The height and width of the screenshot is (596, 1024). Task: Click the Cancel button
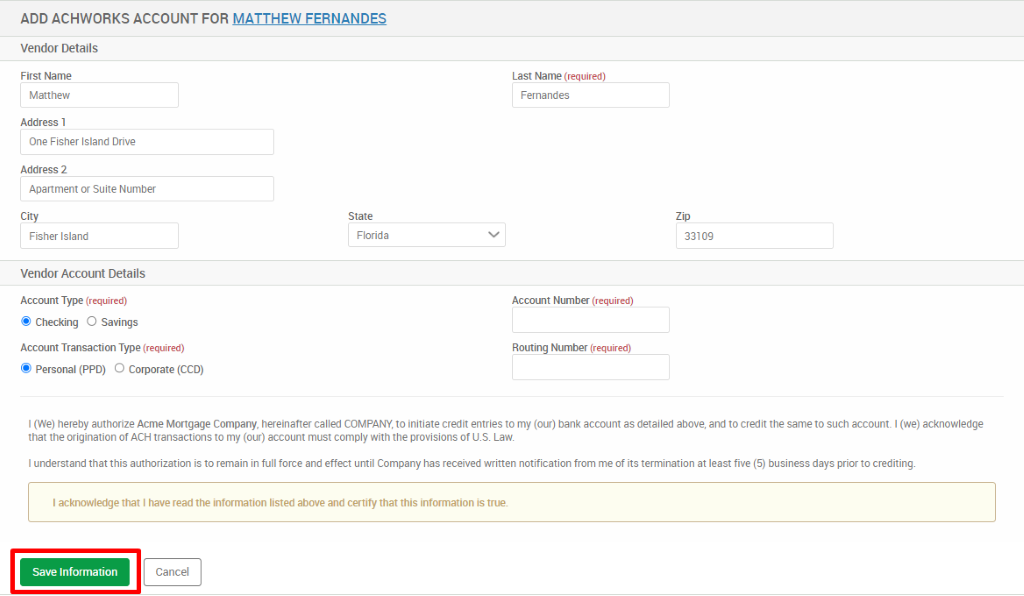172,571
